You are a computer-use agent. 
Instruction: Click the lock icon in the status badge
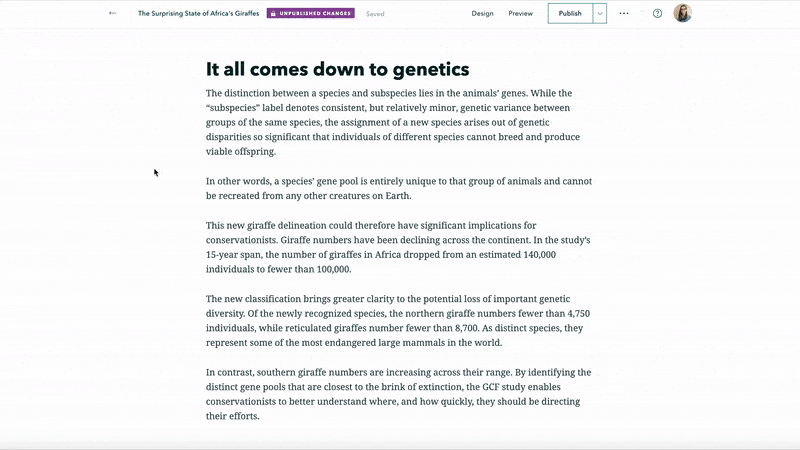(x=273, y=14)
